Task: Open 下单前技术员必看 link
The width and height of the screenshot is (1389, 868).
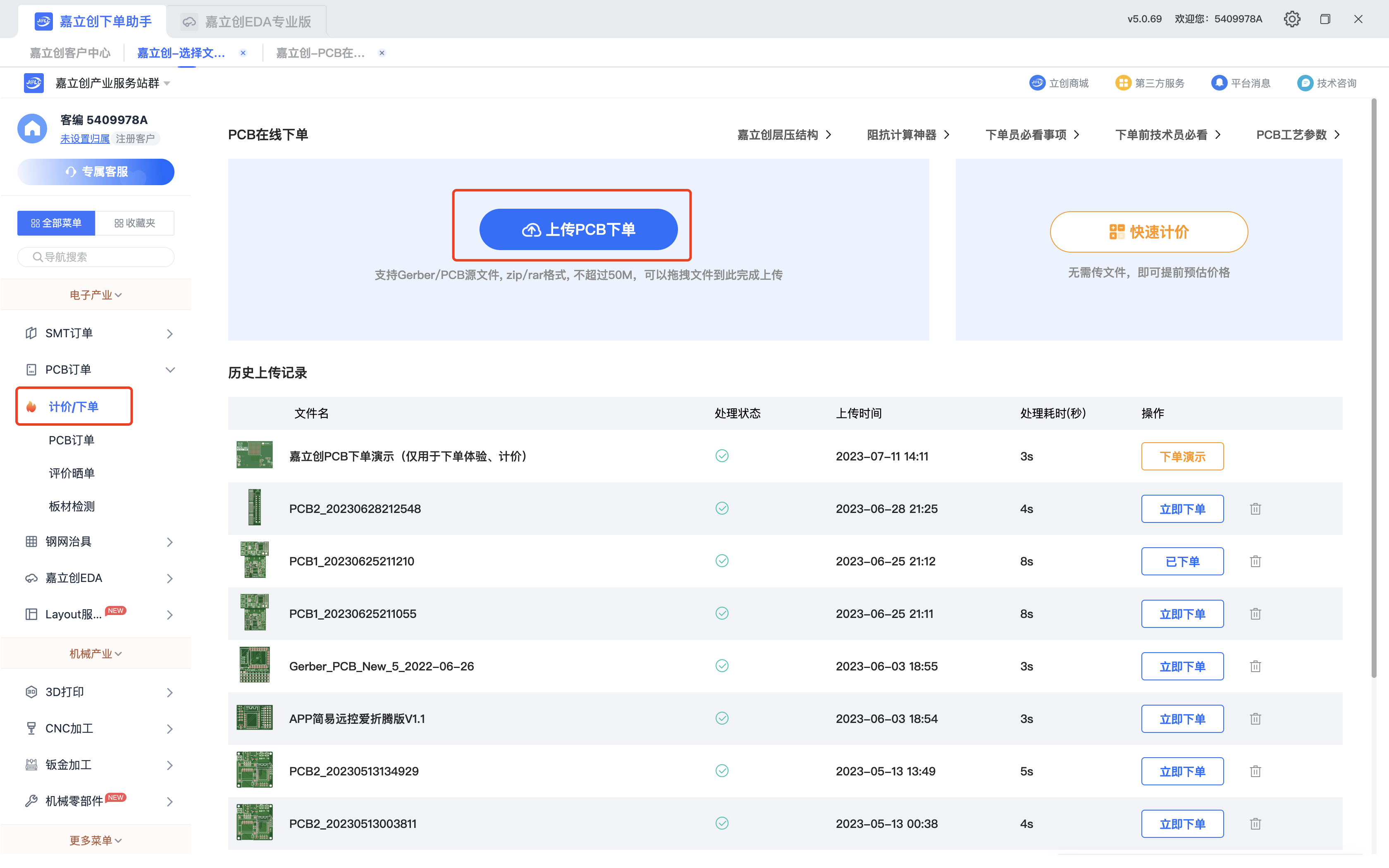Action: point(1168,135)
